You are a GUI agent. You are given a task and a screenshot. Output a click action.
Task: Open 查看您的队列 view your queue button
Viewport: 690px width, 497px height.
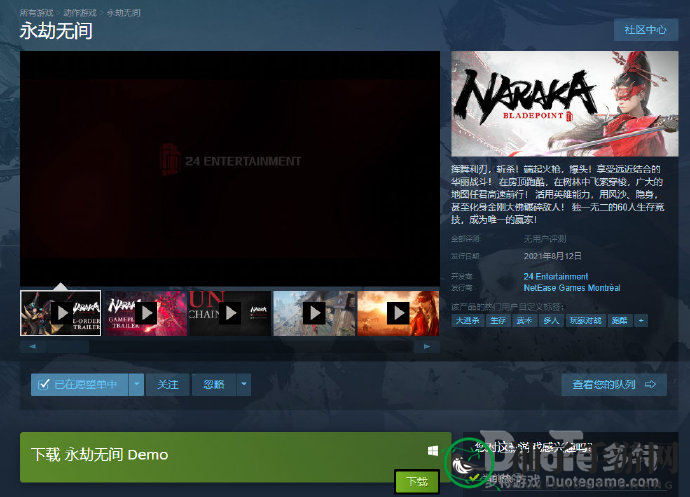pyautogui.click(x=614, y=384)
